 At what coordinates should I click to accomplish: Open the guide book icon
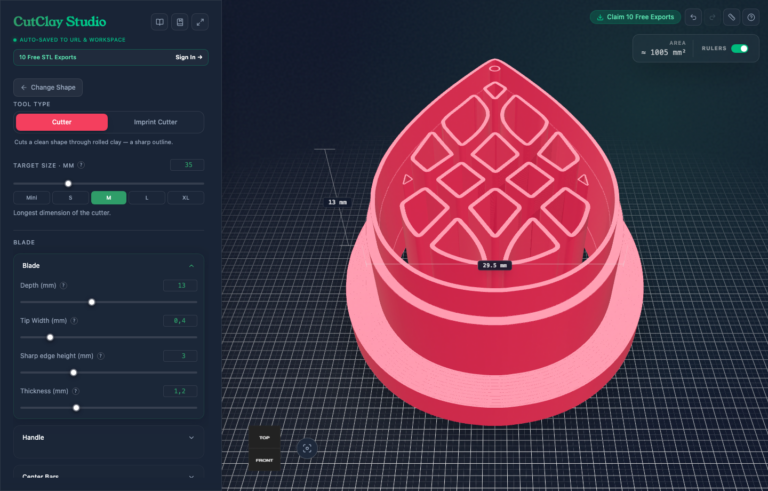point(160,22)
